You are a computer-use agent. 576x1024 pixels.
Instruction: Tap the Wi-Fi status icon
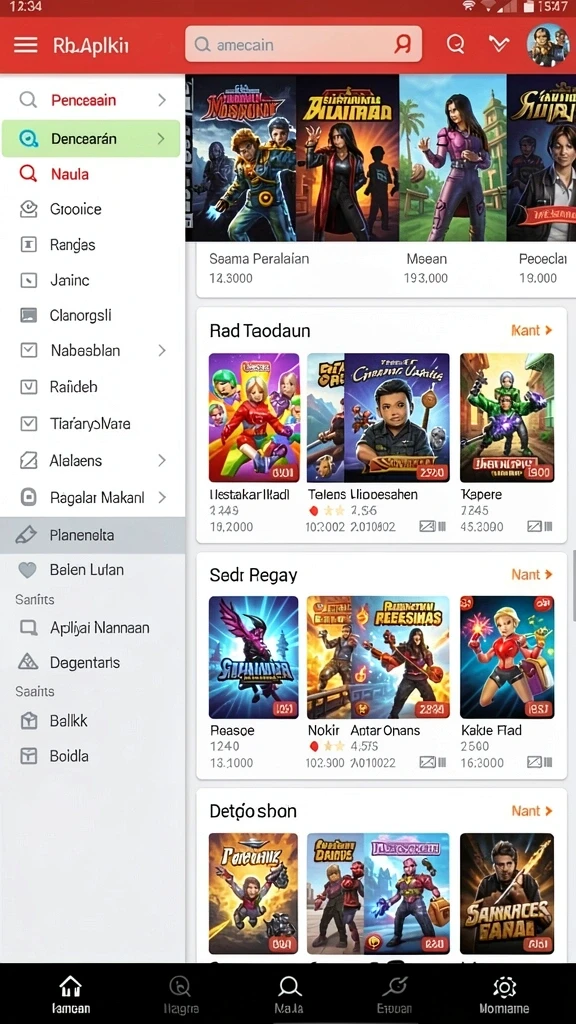point(468,6)
